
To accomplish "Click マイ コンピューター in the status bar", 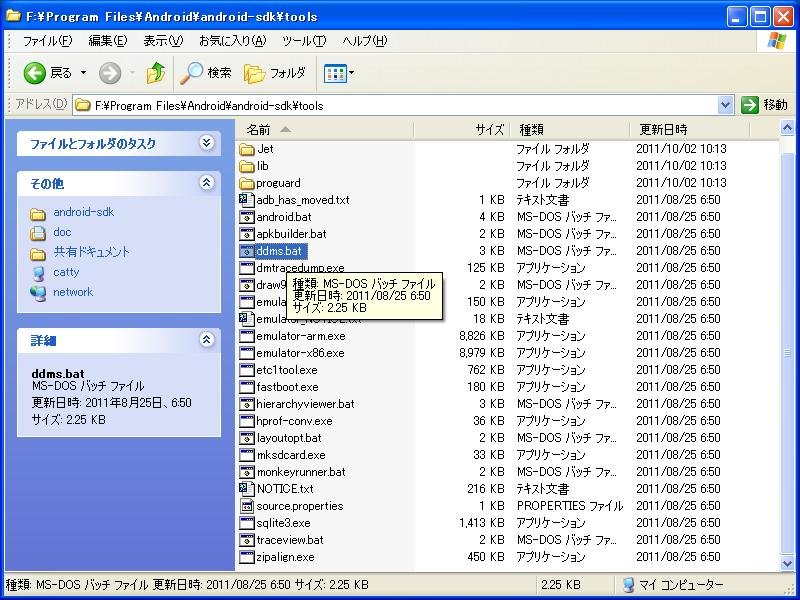I will [x=673, y=585].
